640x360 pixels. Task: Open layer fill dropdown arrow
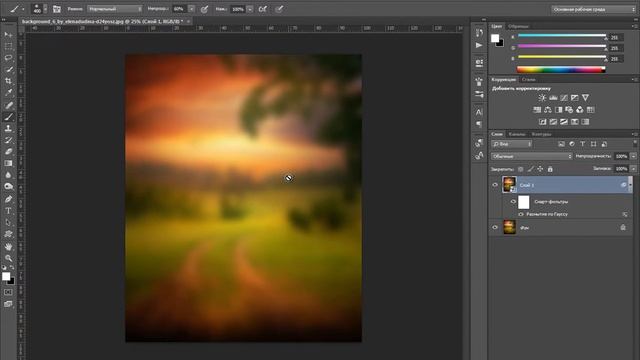click(633, 169)
